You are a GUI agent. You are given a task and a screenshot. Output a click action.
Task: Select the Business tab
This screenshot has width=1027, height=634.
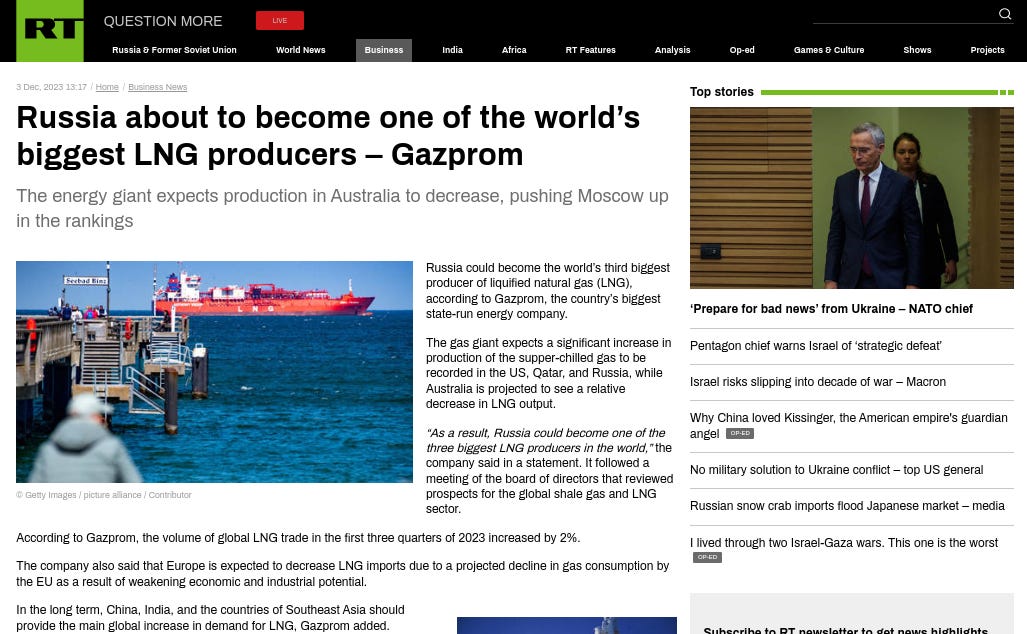[384, 50]
